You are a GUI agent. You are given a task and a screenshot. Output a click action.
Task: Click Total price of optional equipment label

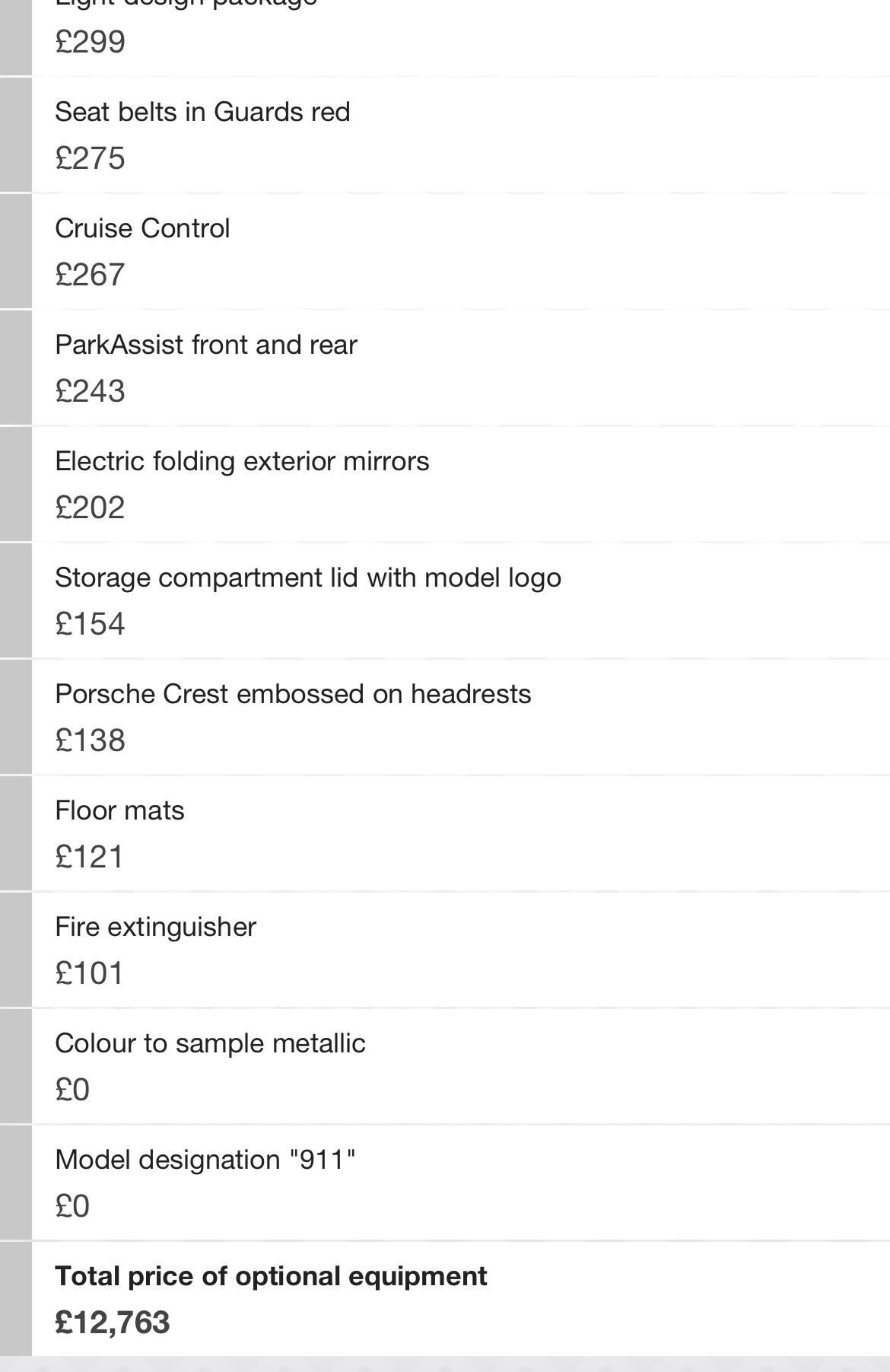coord(271,1276)
